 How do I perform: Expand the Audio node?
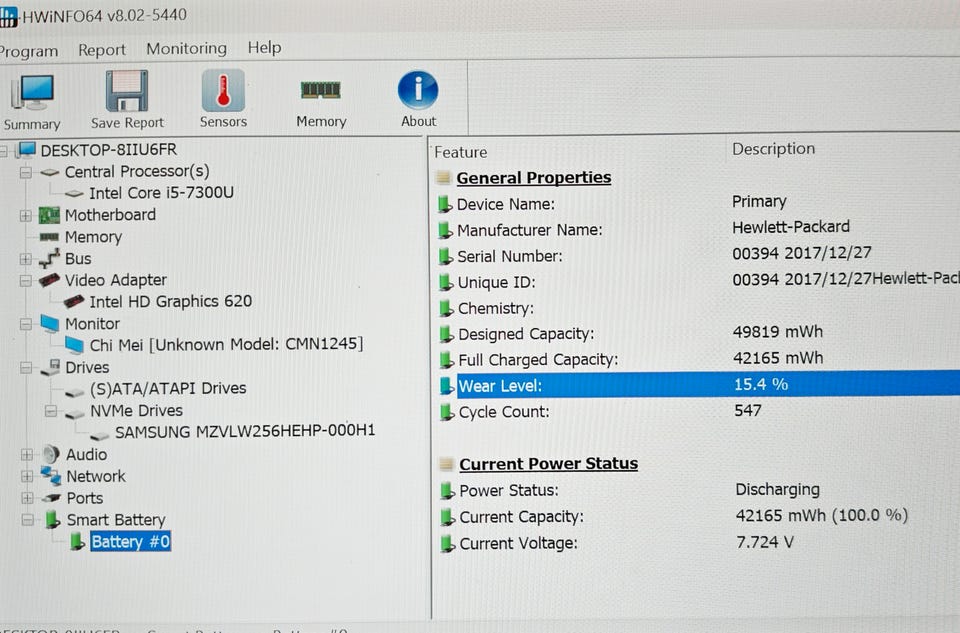tap(26, 455)
